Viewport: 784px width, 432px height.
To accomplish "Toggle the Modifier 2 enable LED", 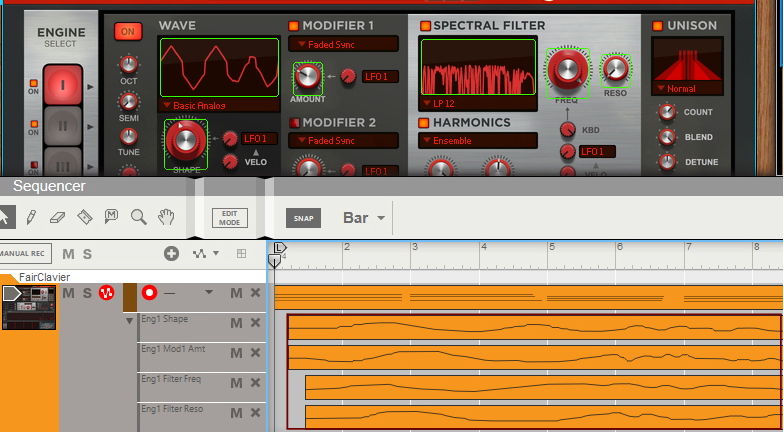I will [x=294, y=123].
